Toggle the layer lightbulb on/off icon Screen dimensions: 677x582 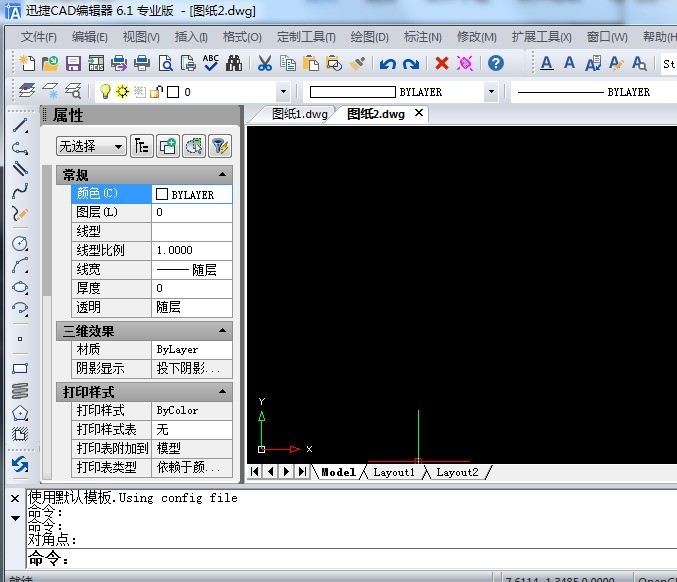(104, 91)
